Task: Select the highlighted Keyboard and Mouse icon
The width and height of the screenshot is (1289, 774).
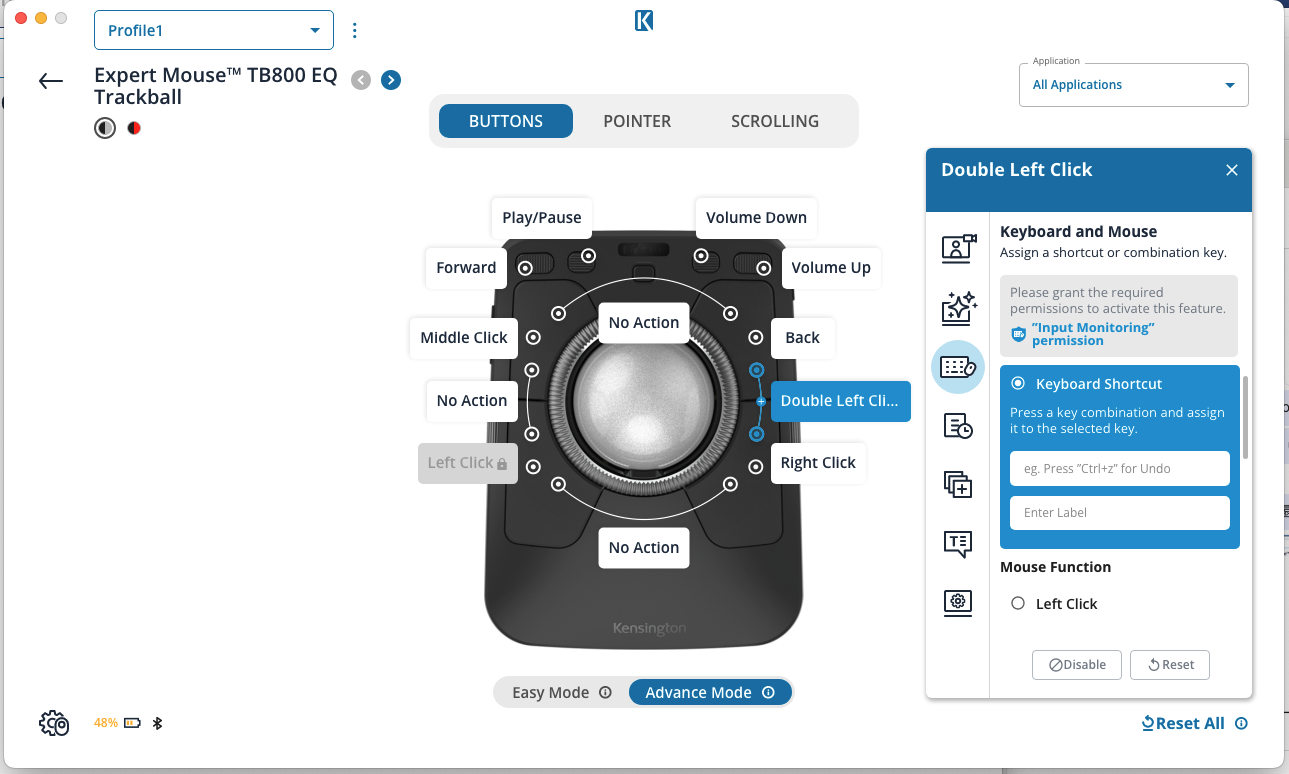Action: (x=958, y=367)
